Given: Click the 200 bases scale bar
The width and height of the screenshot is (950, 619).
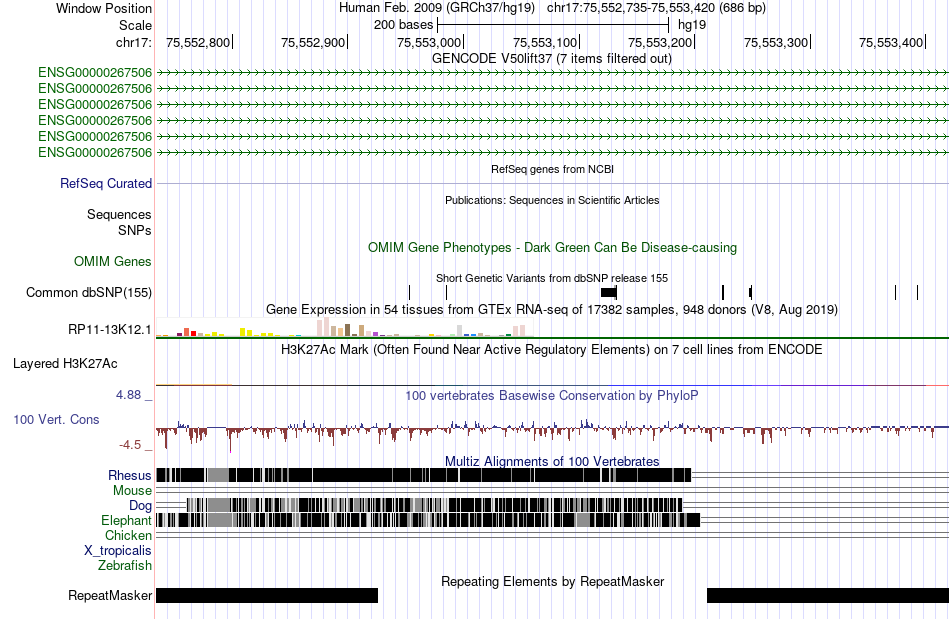Looking at the screenshot, I should 553,25.
